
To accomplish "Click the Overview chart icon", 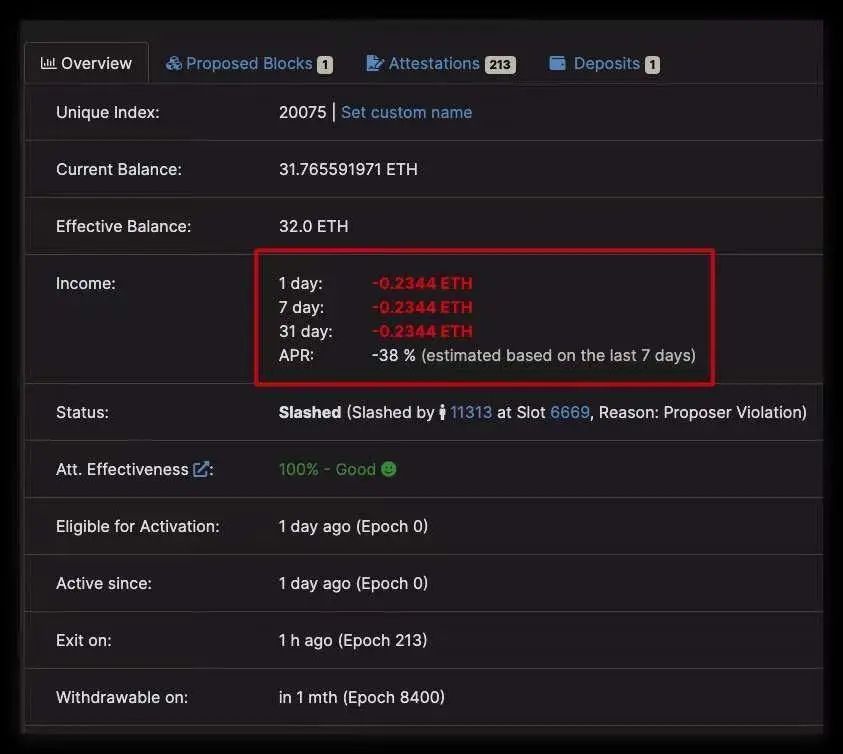I will [48, 63].
